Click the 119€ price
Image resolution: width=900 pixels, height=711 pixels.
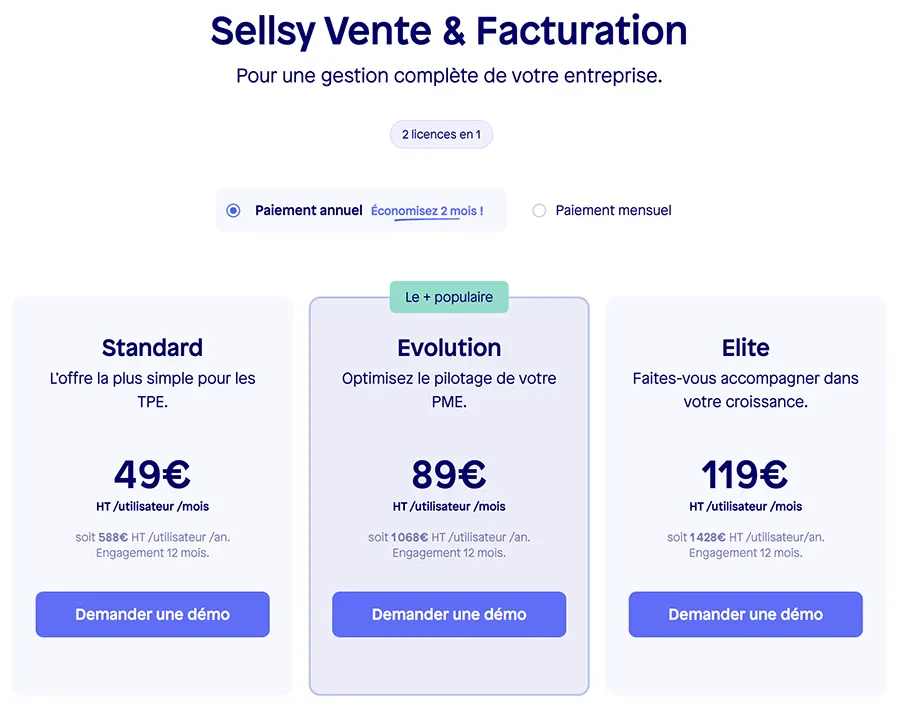click(745, 474)
